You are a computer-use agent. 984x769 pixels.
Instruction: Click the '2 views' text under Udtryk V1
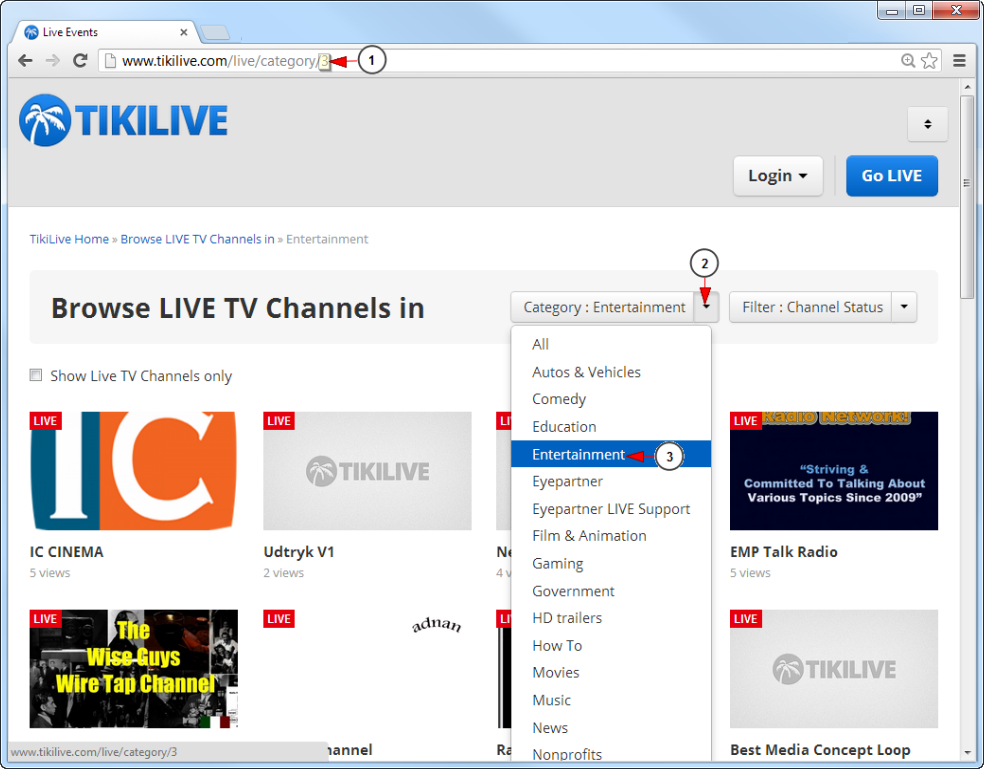pos(284,573)
